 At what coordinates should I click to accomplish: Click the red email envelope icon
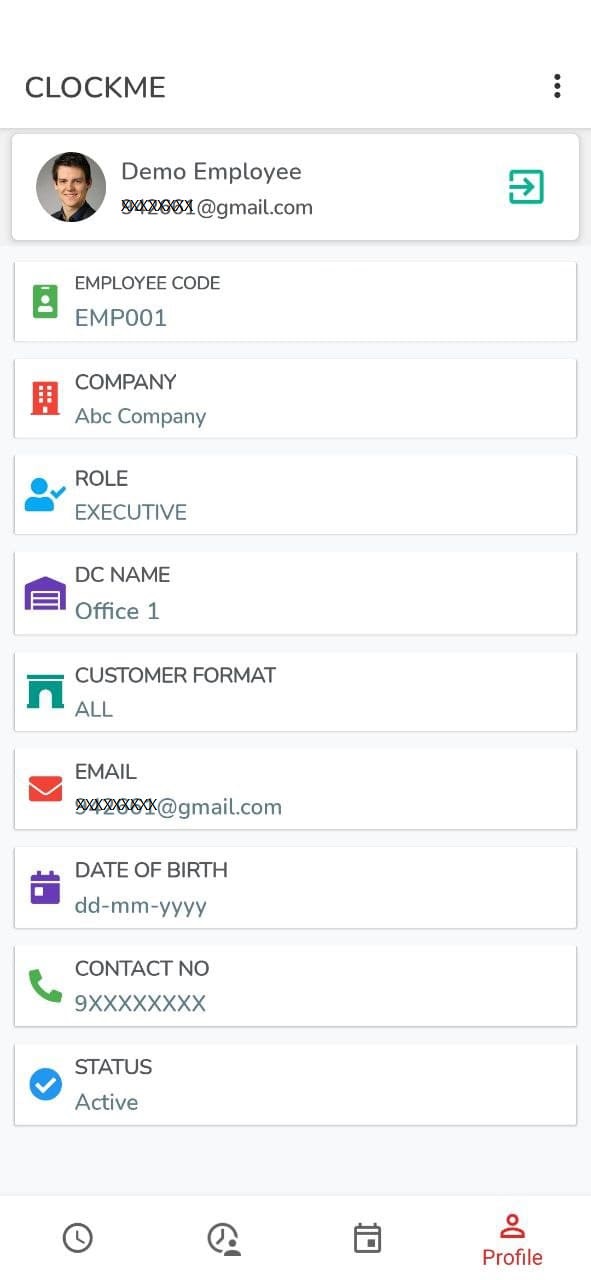pyautogui.click(x=45, y=789)
